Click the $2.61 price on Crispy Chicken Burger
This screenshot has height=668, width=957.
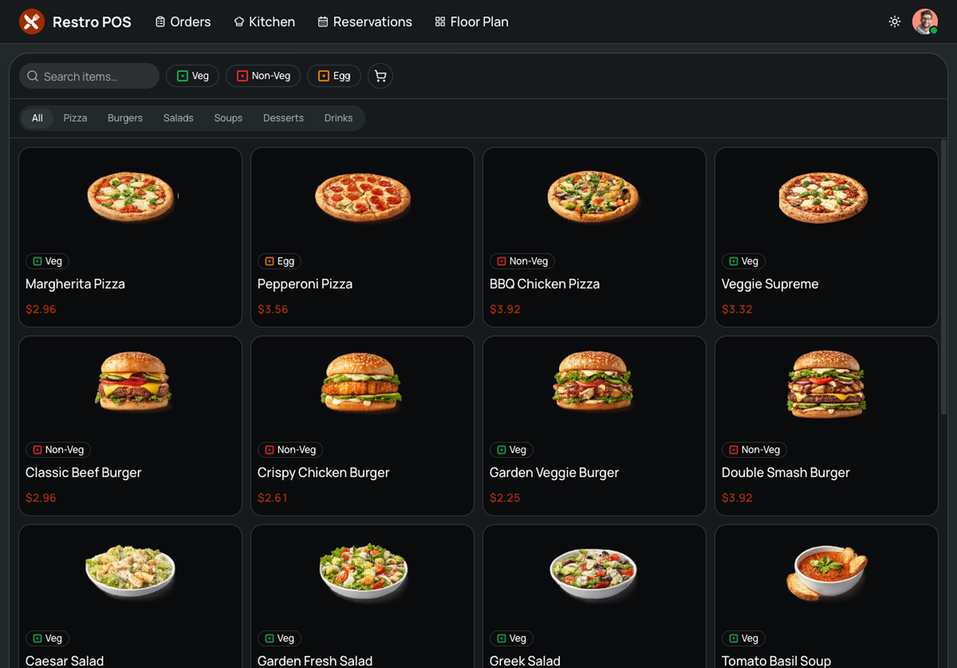tap(272, 498)
